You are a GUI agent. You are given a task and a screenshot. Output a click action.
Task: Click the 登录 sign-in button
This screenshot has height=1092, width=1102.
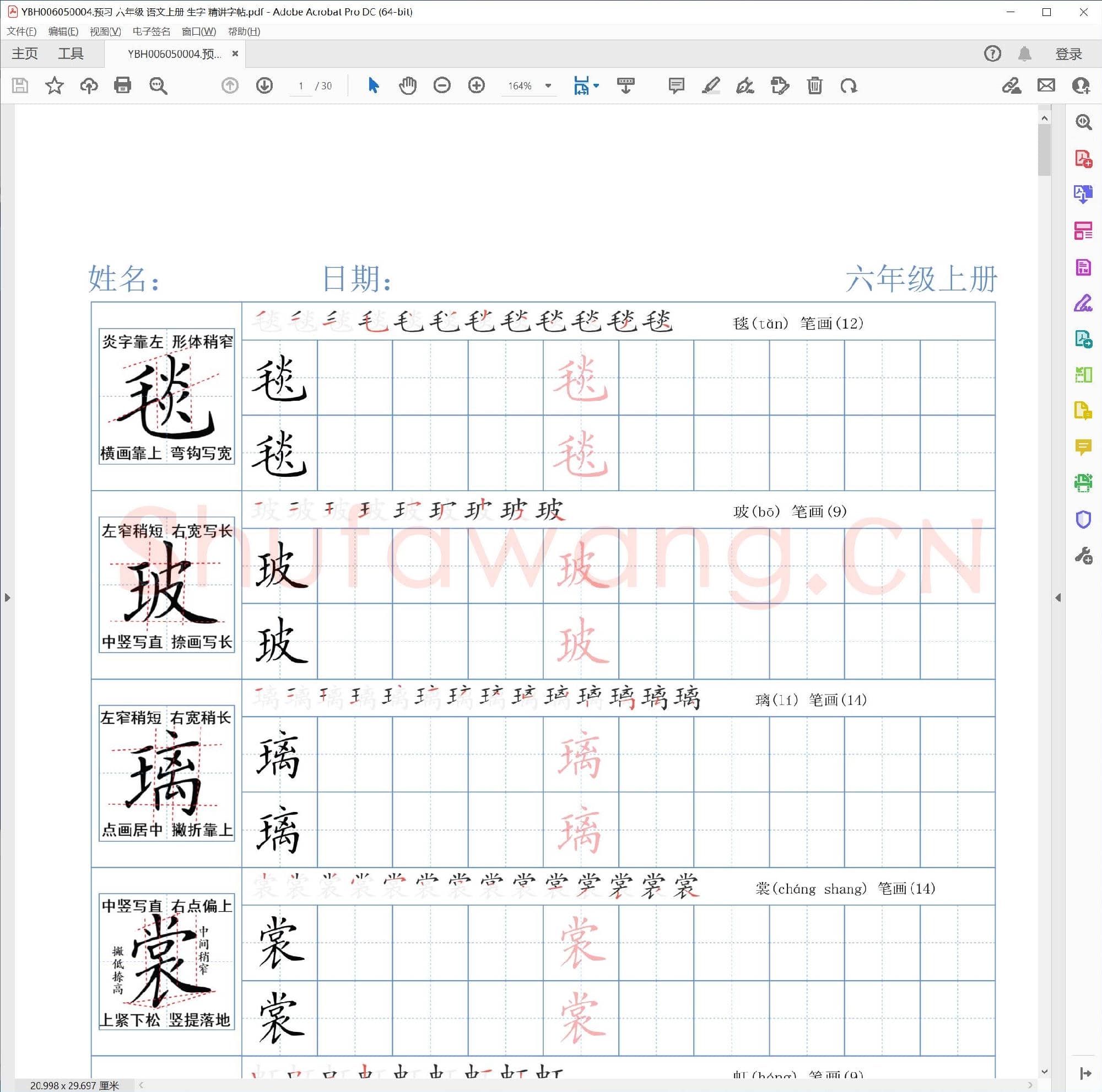1068,53
